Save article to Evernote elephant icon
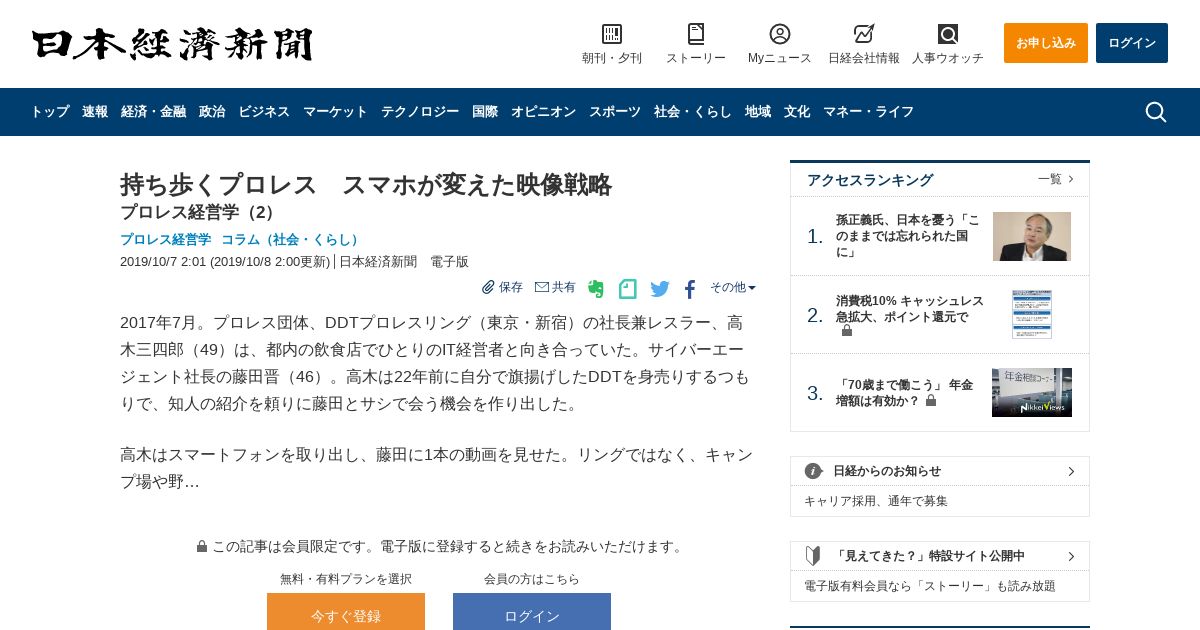Screen dimensions: 1200x630 [596, 289]
